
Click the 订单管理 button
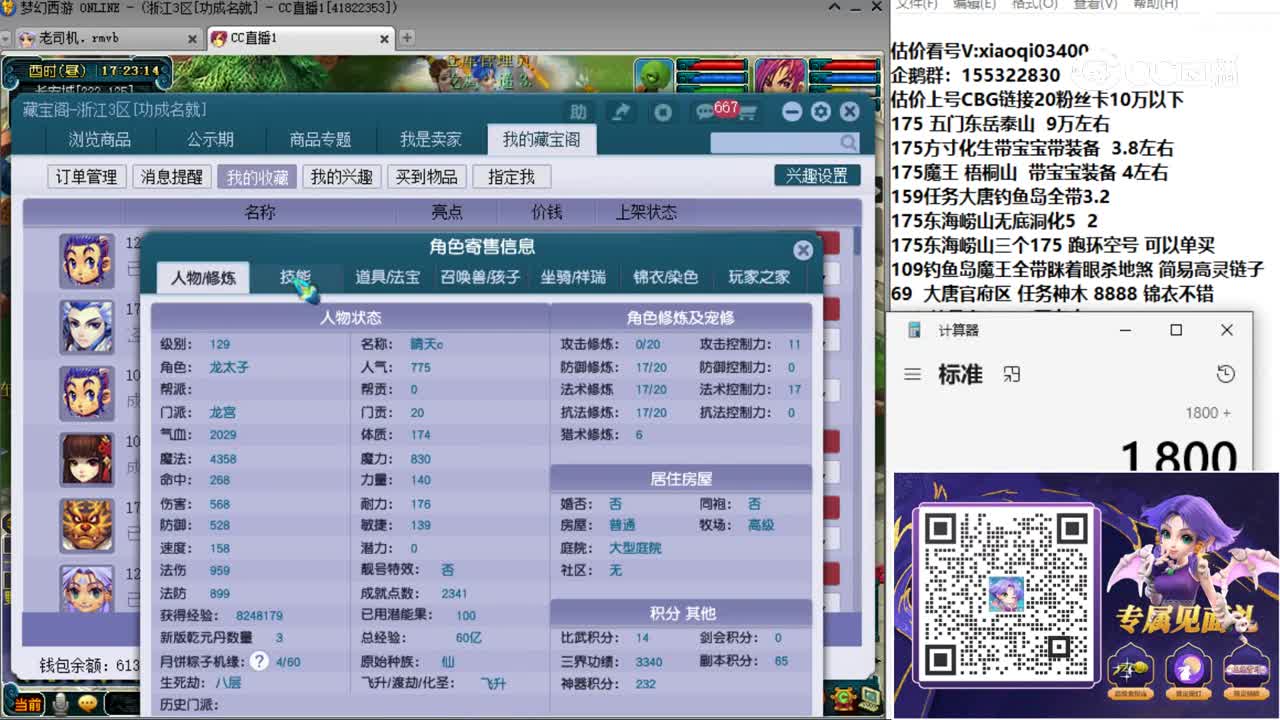87,177
